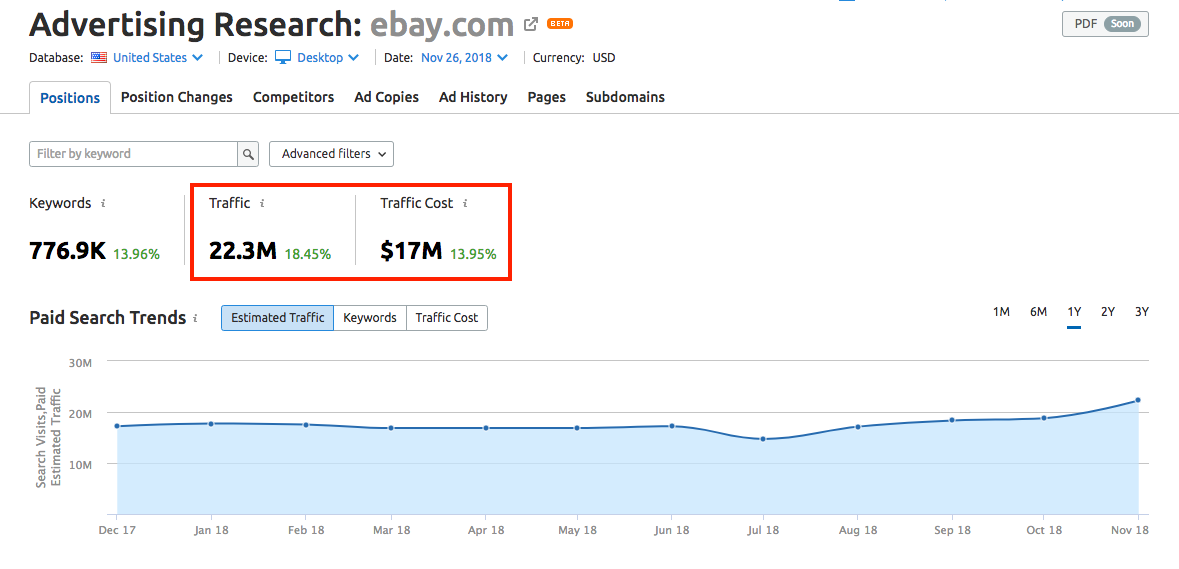Click the 13.96% keywords change percentage

point(136,254)
